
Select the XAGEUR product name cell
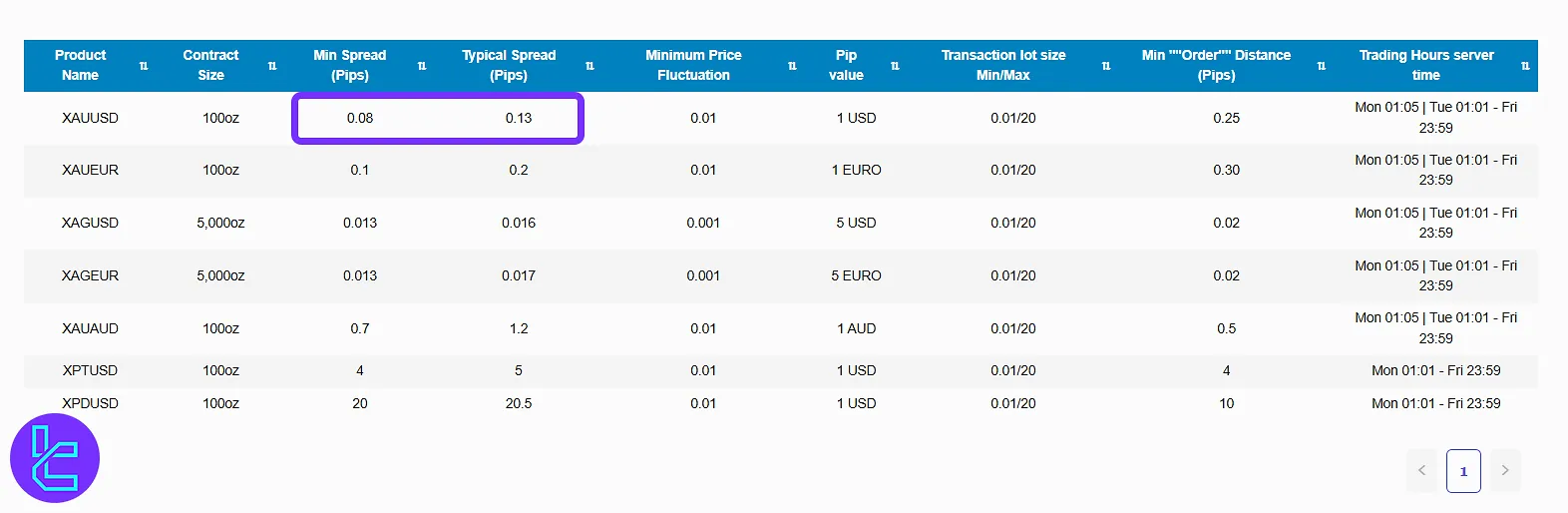pyautogui.click(x=90, y=275)
